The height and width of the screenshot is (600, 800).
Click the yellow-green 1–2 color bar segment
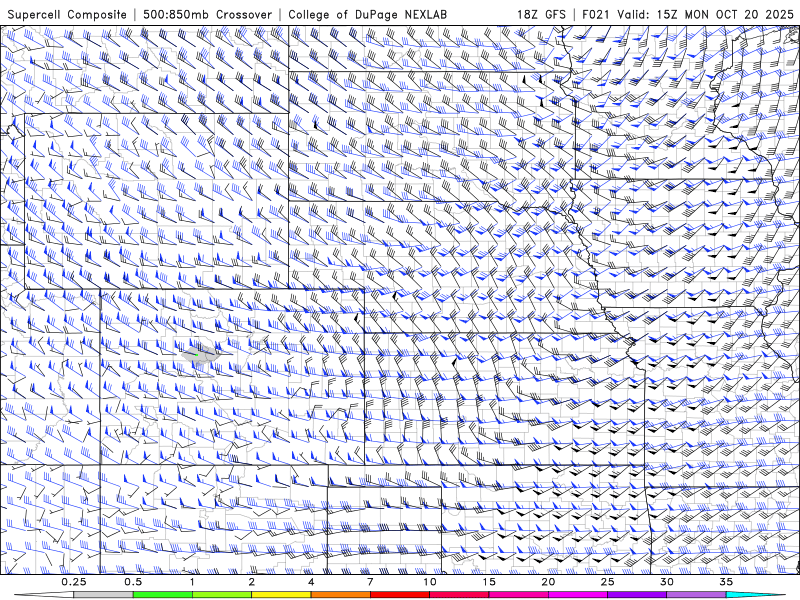click(222, 595)
